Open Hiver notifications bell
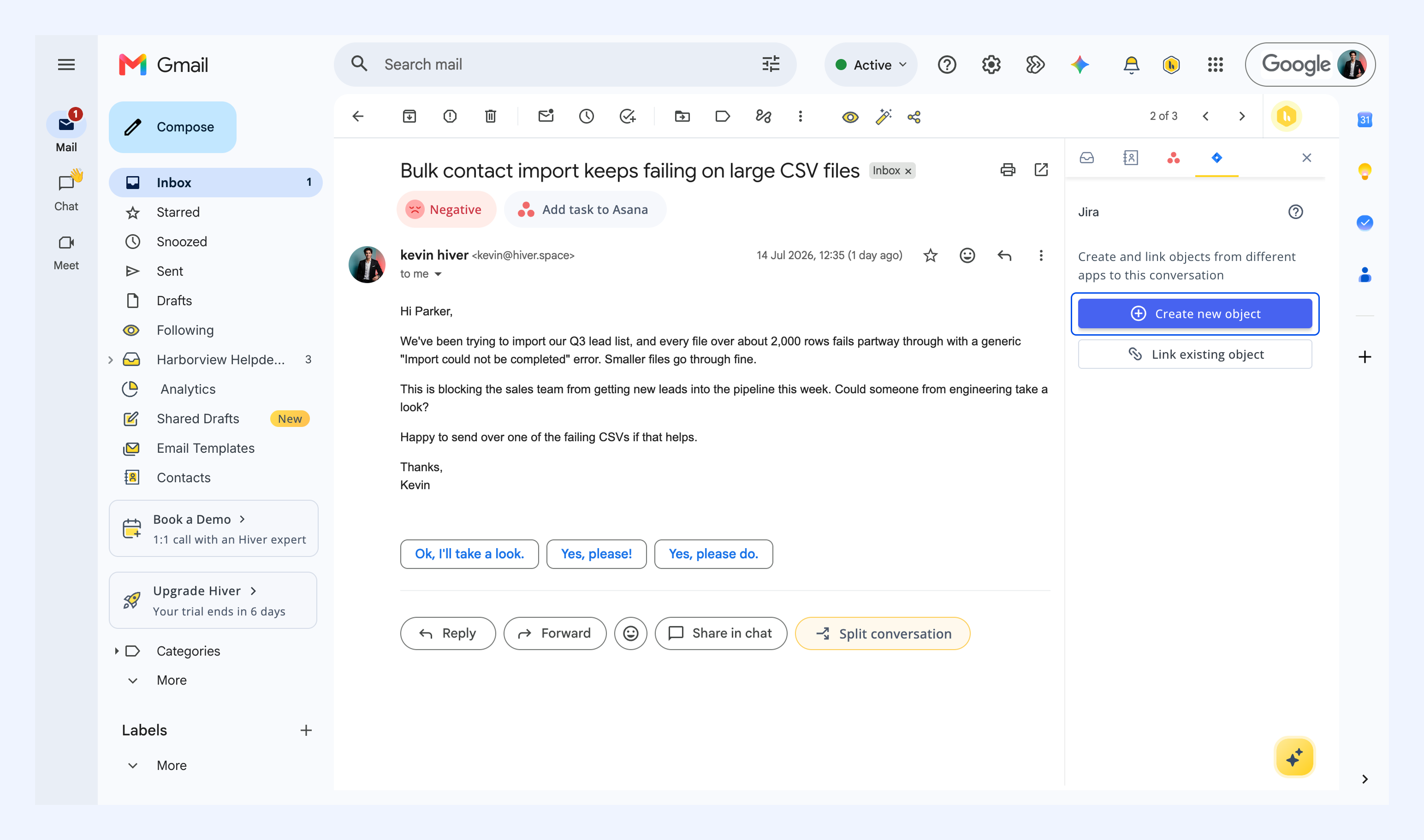The image size is (1424, 840). (x=1131, y=65)
